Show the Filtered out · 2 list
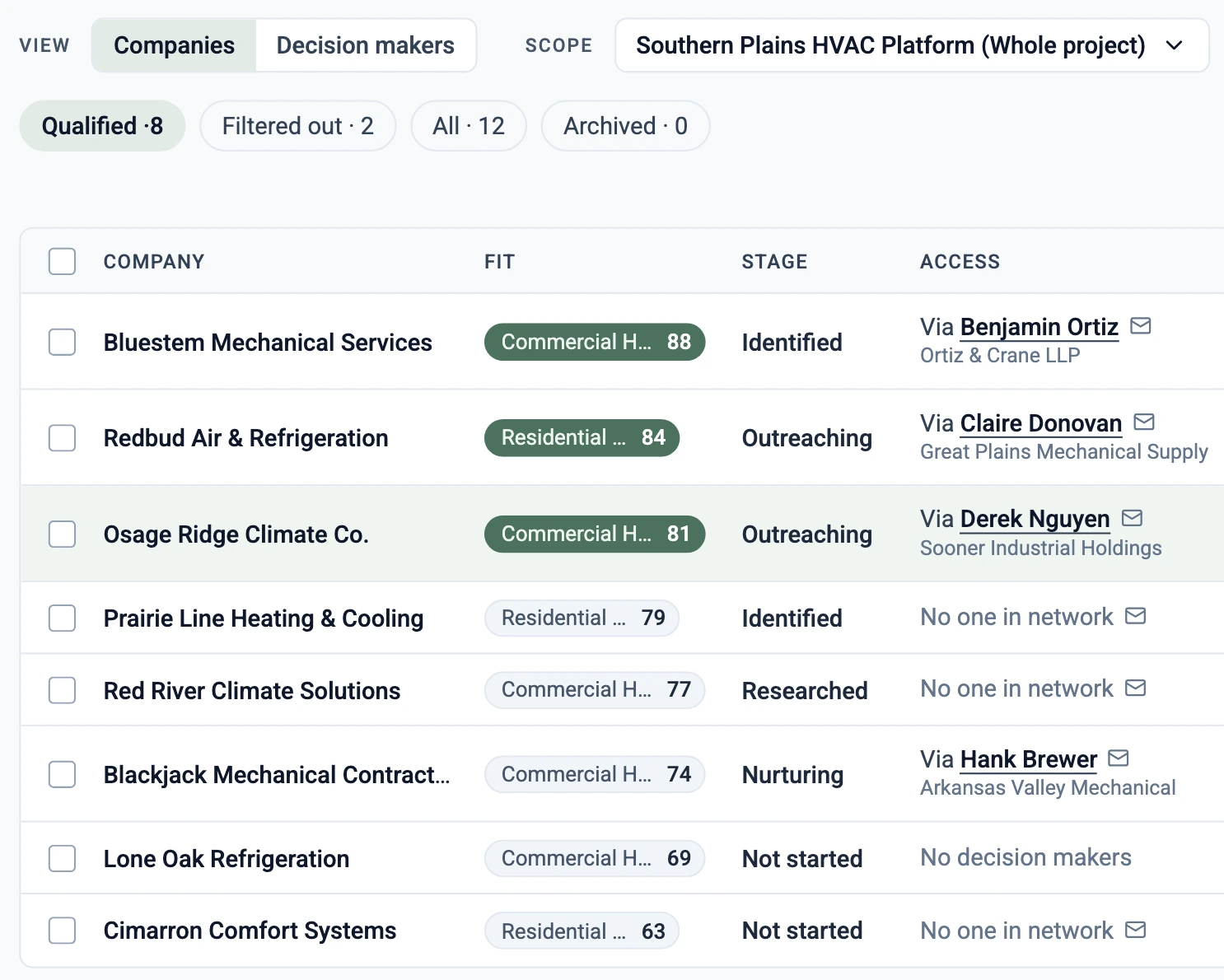Screen dimensions: 1224x980 click(298, 126)
